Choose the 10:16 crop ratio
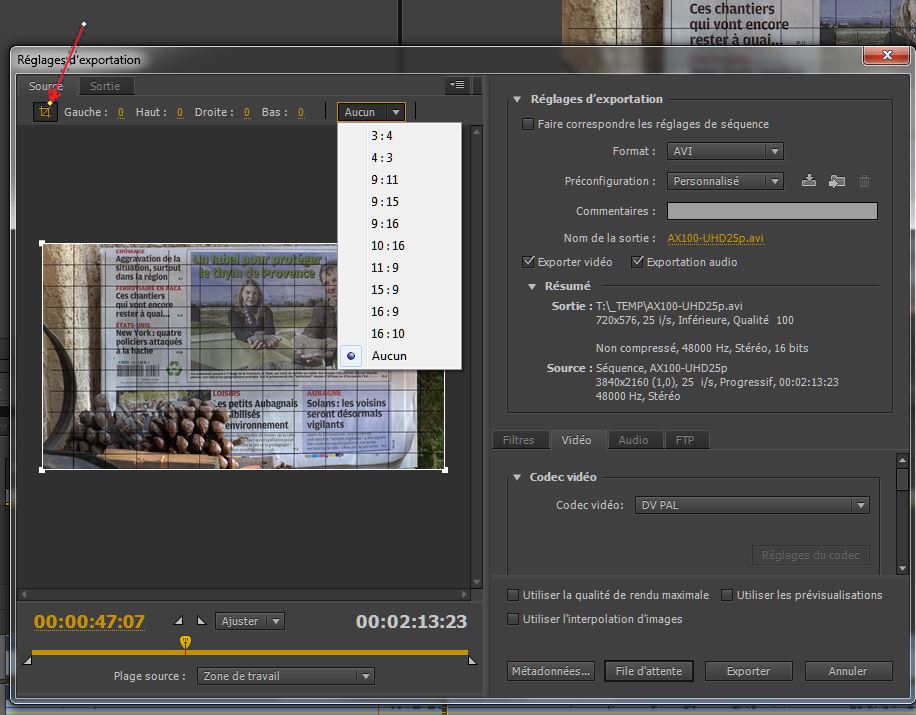 coord(400,246)
